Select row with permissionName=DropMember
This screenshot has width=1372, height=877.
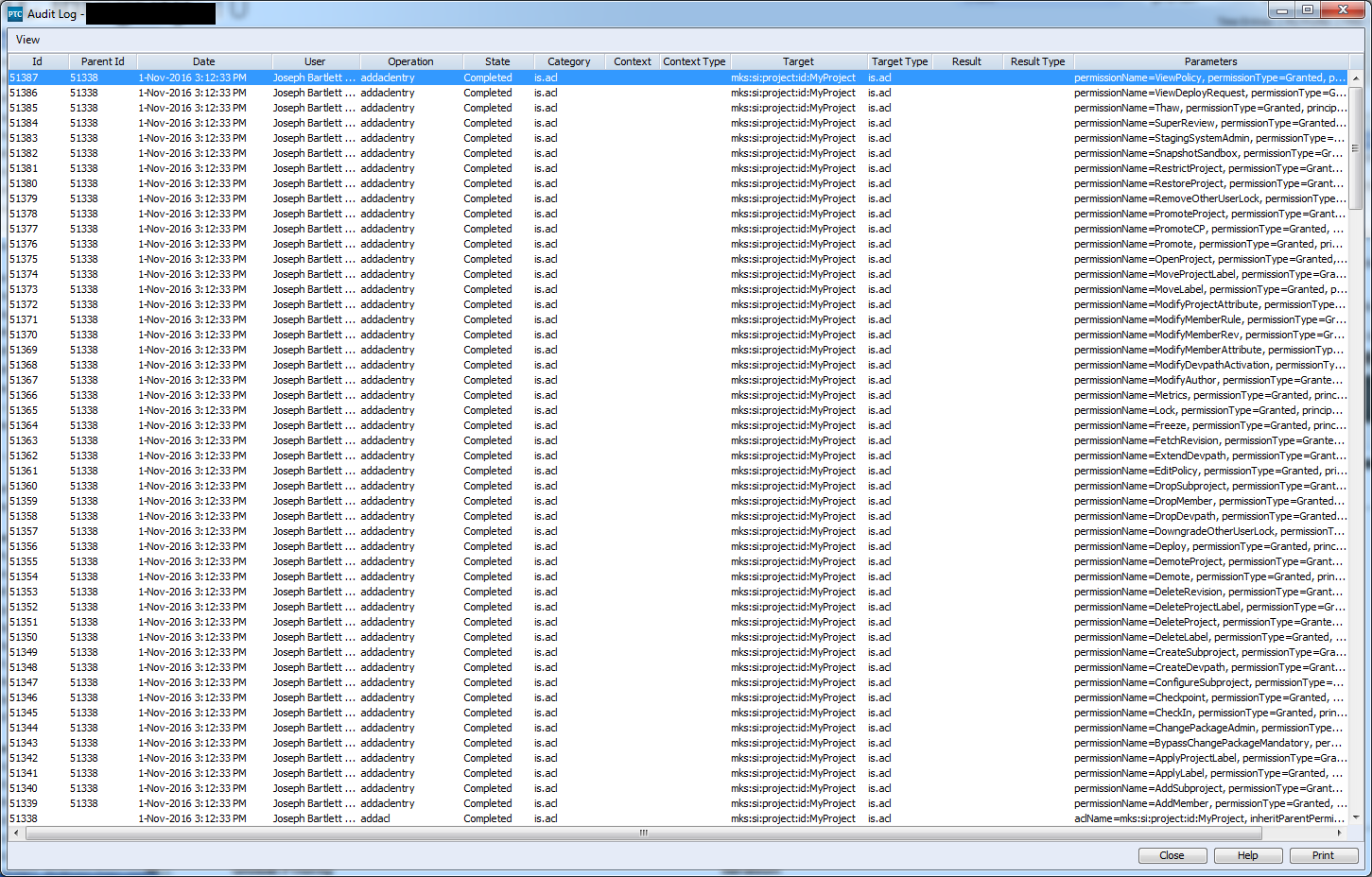click(x=678, y=501)
